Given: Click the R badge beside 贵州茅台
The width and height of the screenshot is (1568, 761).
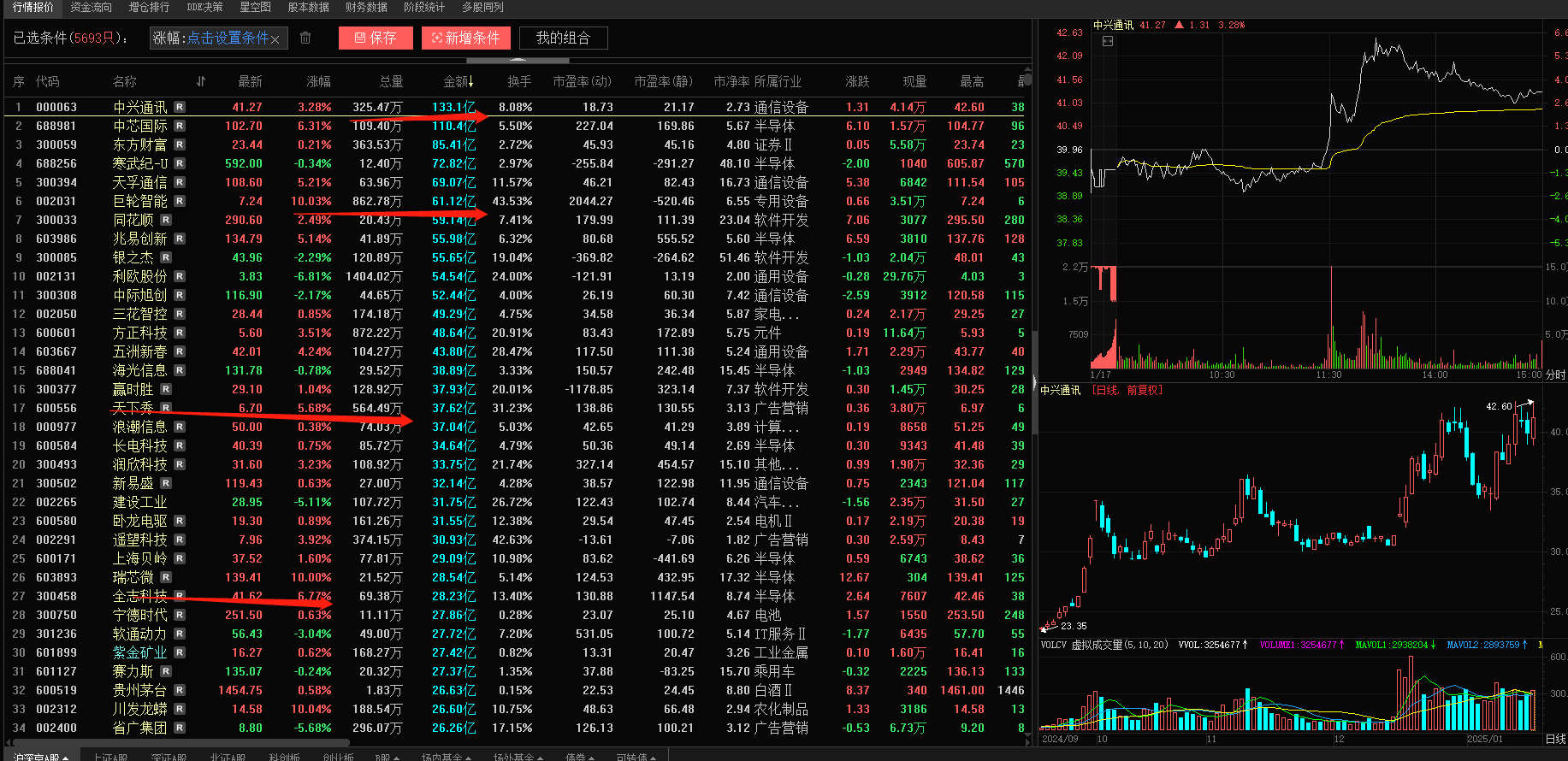Looking at the screenshot, I should (x=180, y=690).
